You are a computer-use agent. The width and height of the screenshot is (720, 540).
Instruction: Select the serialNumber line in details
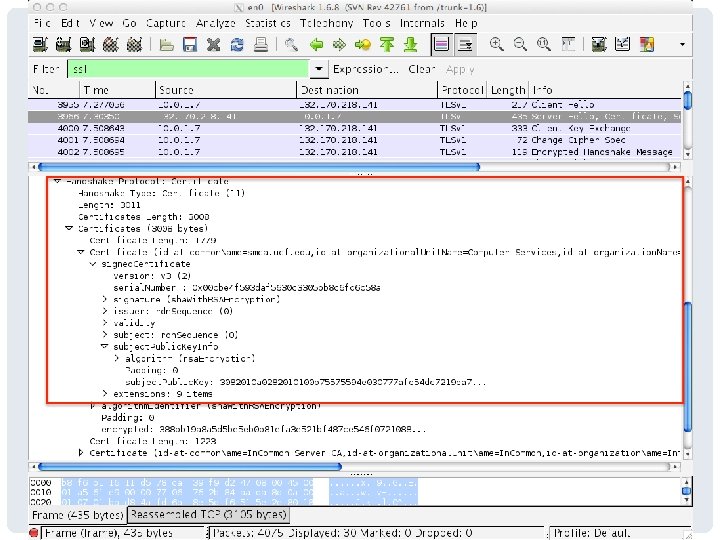tap(247, 288)
